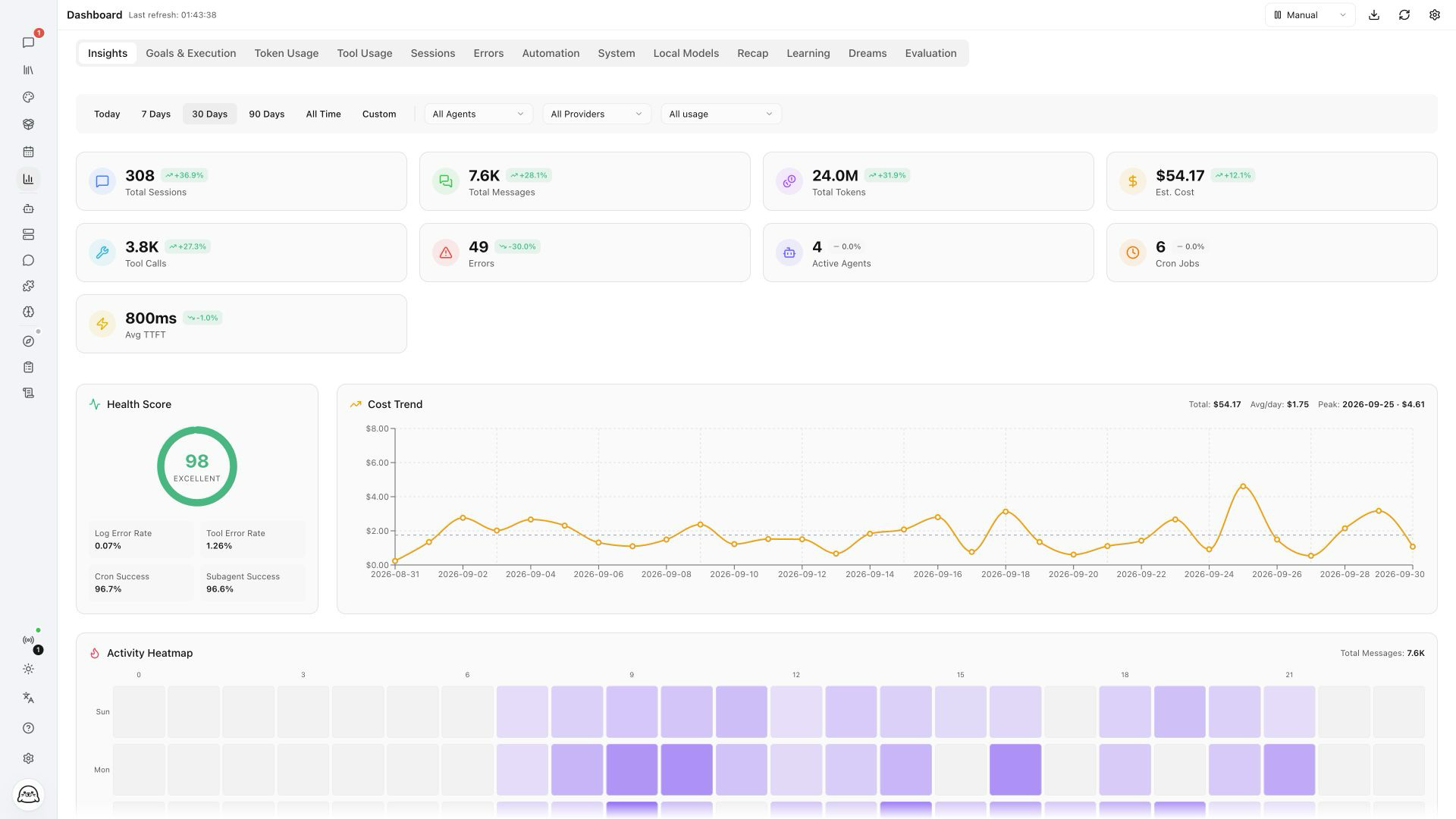The height and width of the screenshot is (819, 1456).
Task: Open the package box sidebar icon
Action: click(x=29, y=124)
